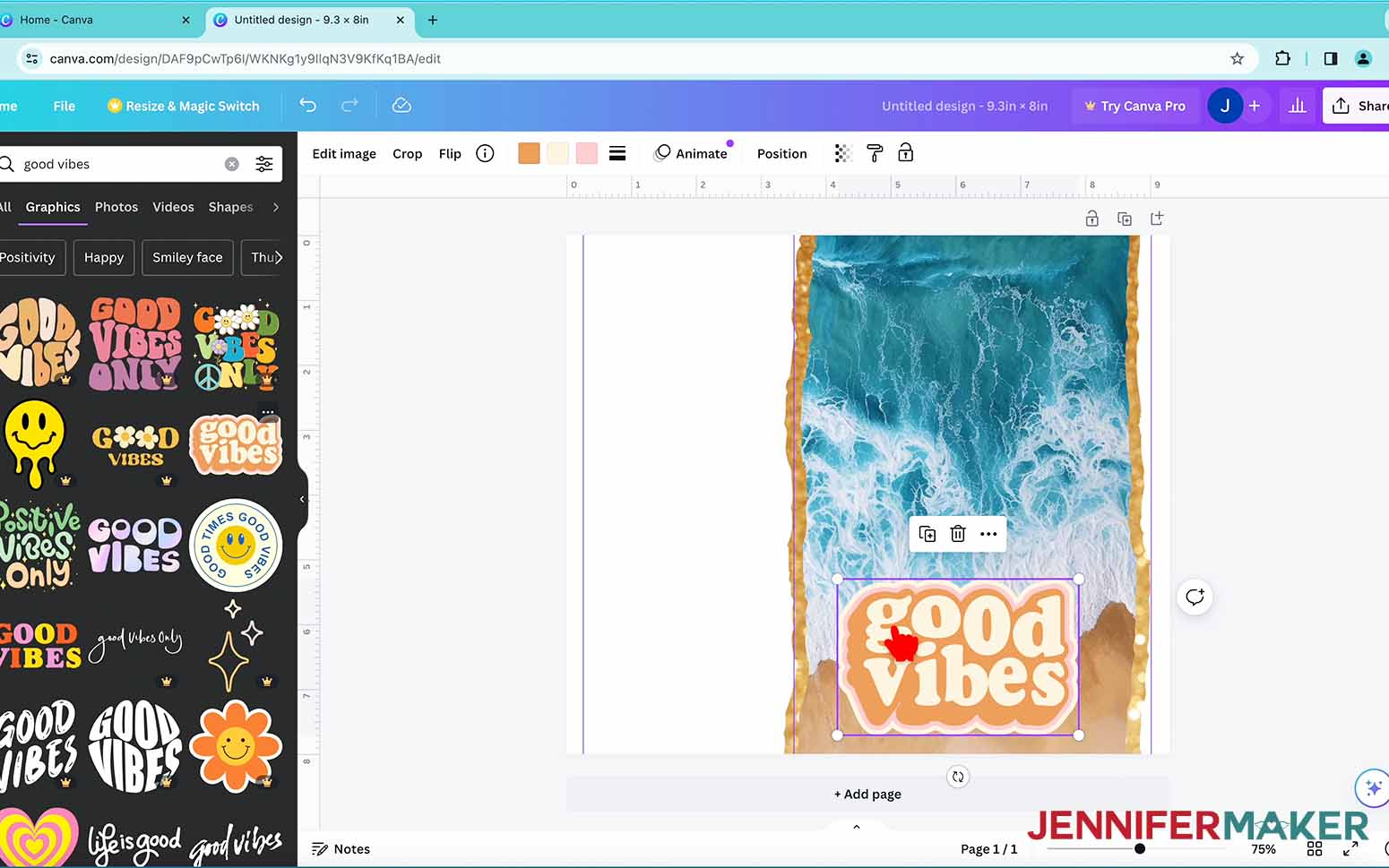Clear the good vibes search text
Viewport: 1389px width, 868px height.
231,164
